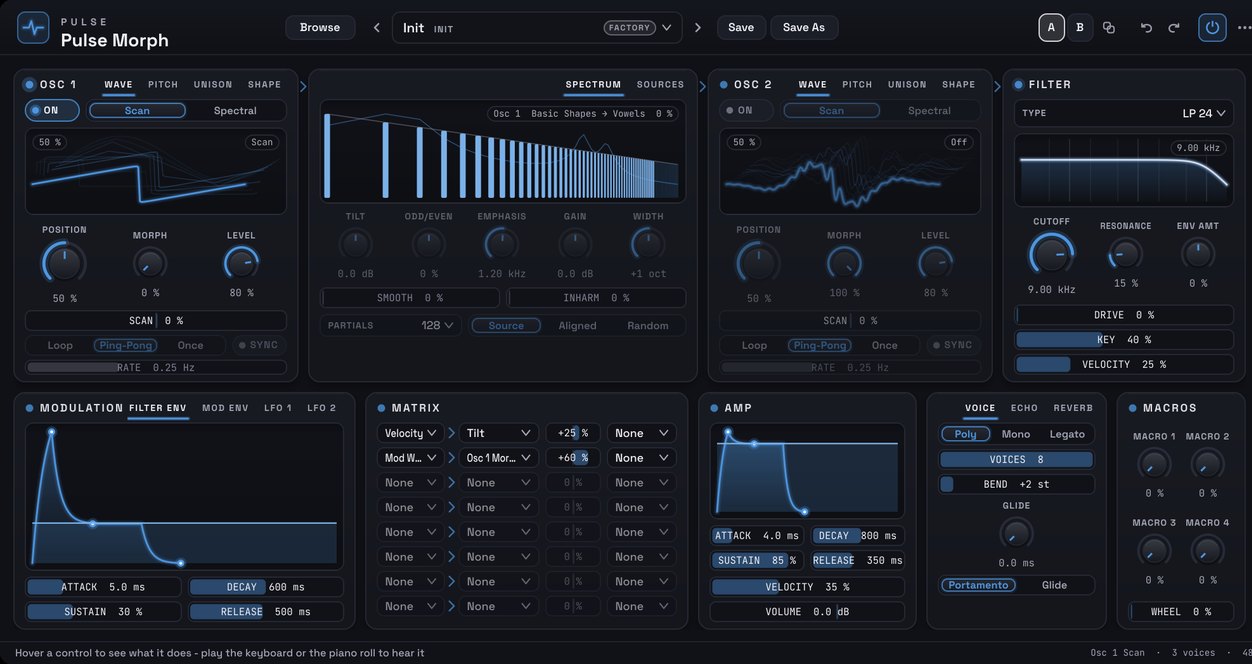
Task: Open the Init preset dropdown
Action: coord(537,28)
